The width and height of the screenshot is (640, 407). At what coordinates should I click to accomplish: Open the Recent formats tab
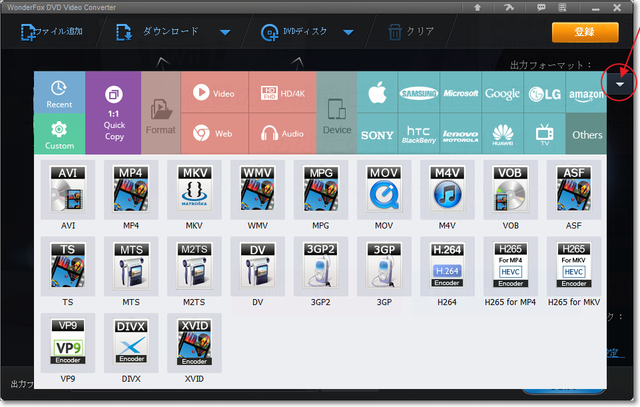pos(59,92)
